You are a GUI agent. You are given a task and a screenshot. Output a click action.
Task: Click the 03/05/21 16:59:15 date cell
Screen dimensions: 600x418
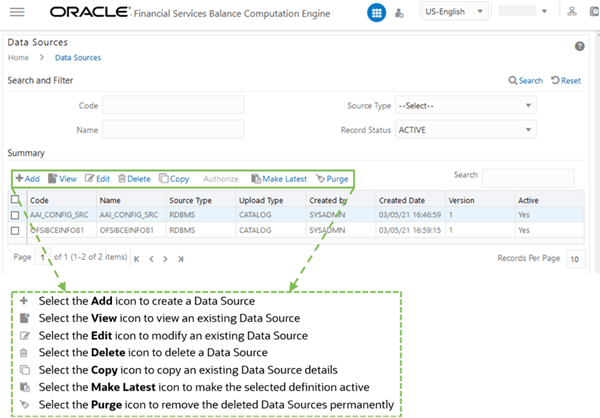click(x=410, y=230)
